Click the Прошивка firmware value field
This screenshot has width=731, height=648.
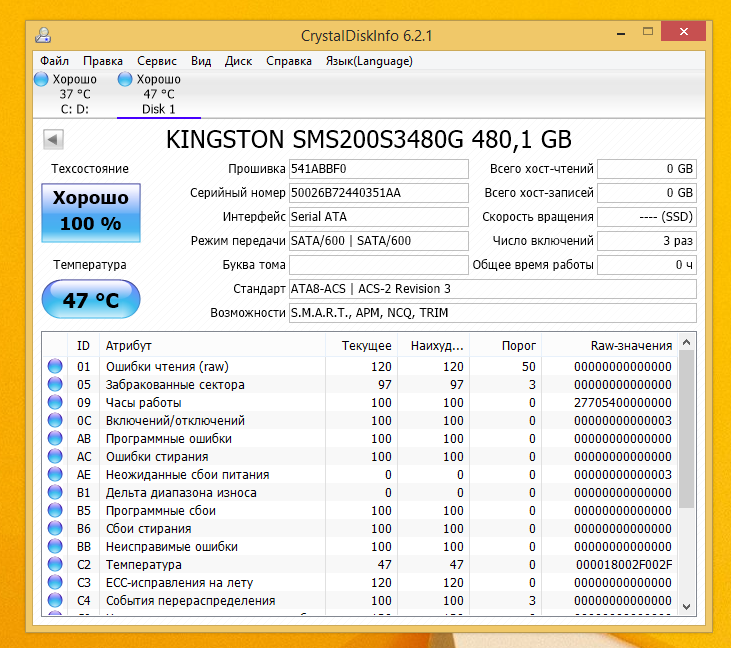coord(378,169)
